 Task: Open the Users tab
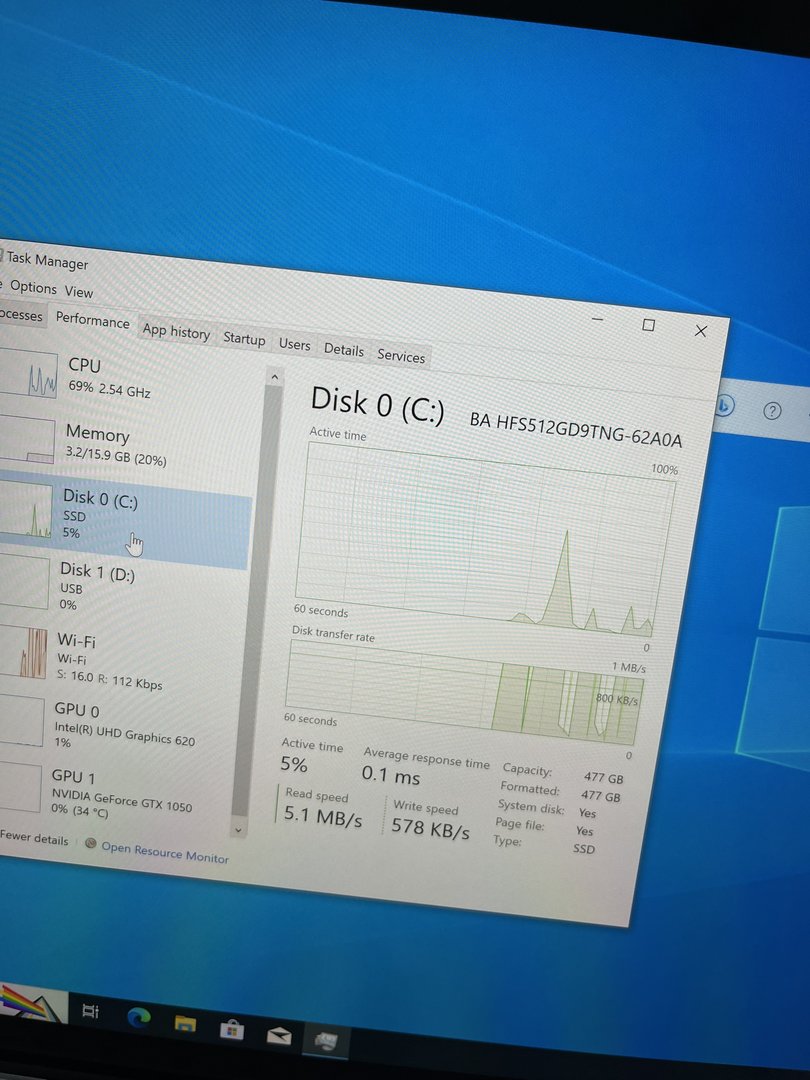(x=294, y=344)
